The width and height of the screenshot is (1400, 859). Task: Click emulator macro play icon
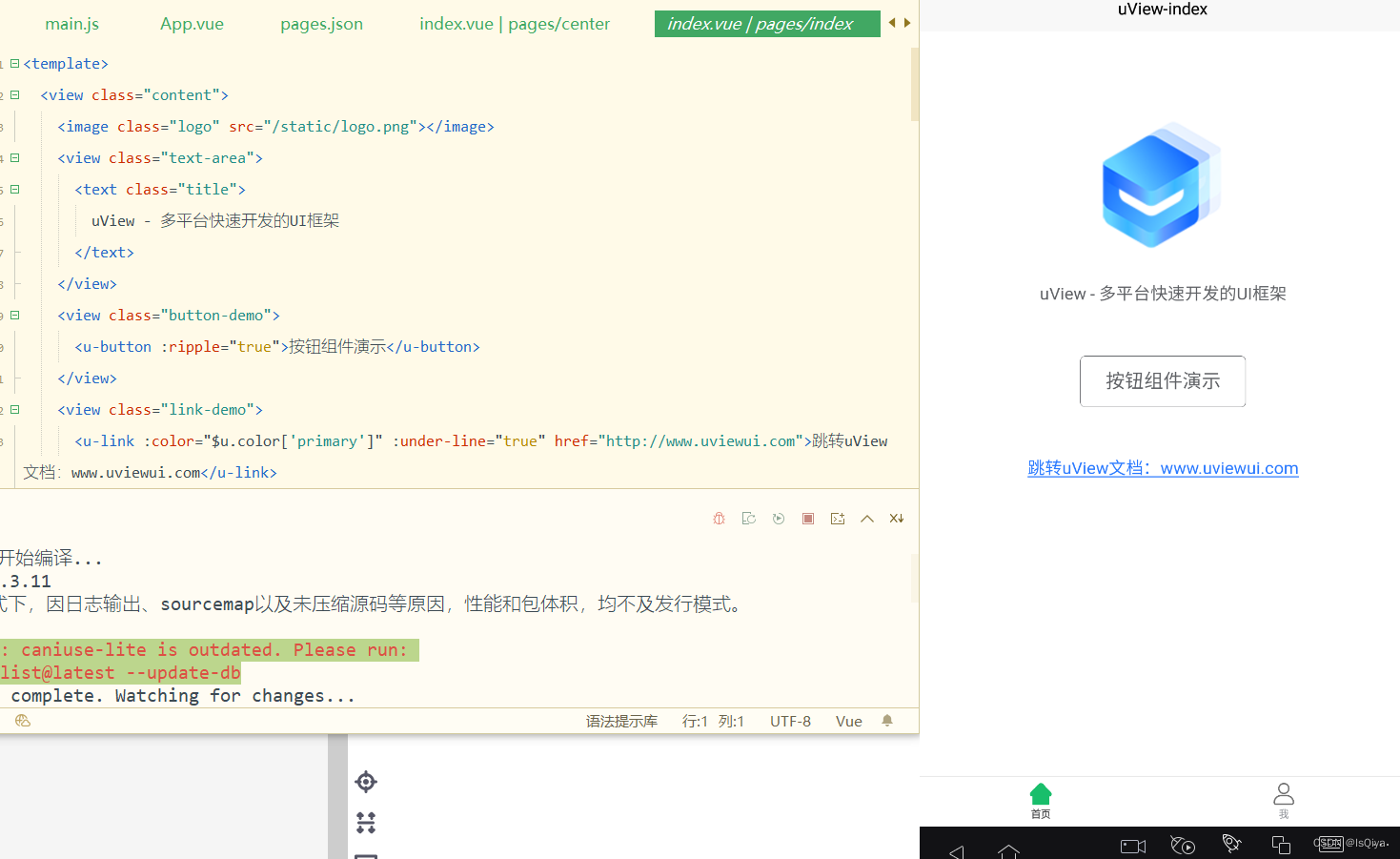coord(1183,845)
